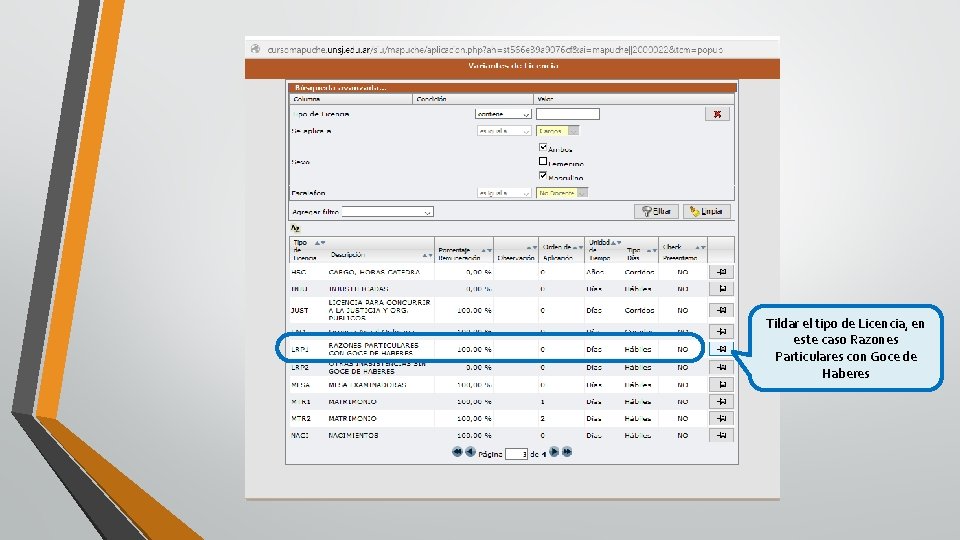Go to next page of results
The height and width of the screenshot is (540, 960).
coord(554,452)
